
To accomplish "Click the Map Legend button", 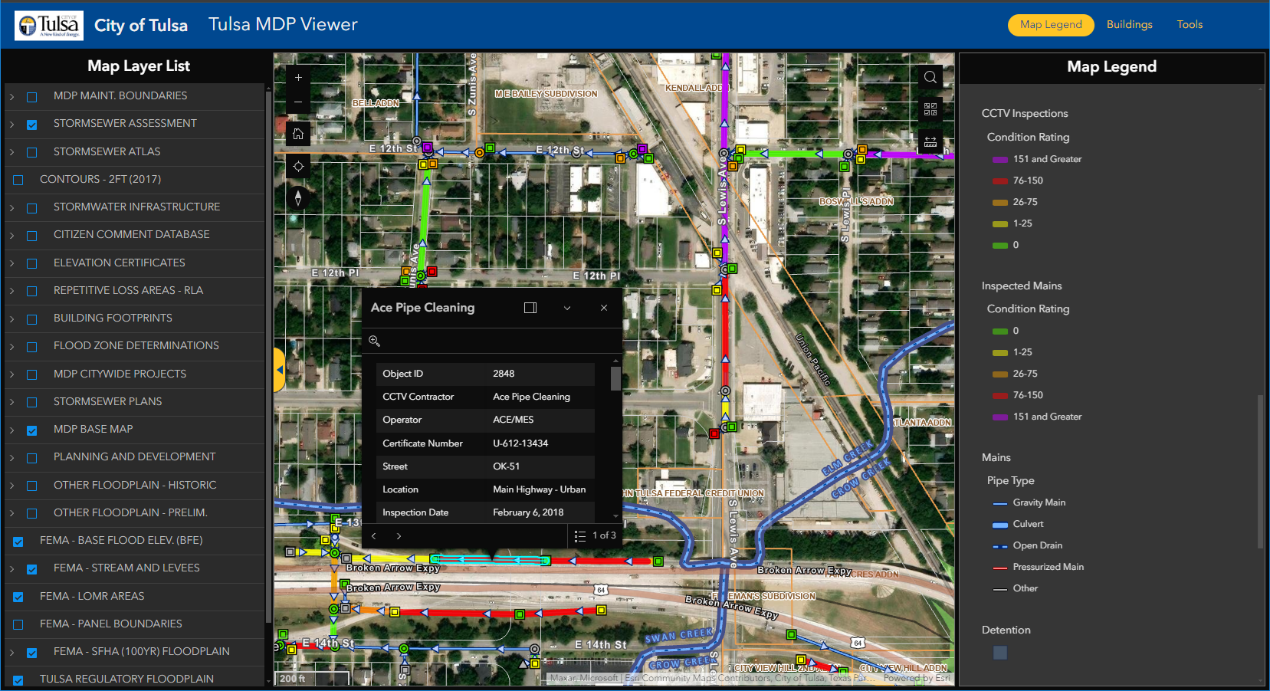I will [1051, 24].
